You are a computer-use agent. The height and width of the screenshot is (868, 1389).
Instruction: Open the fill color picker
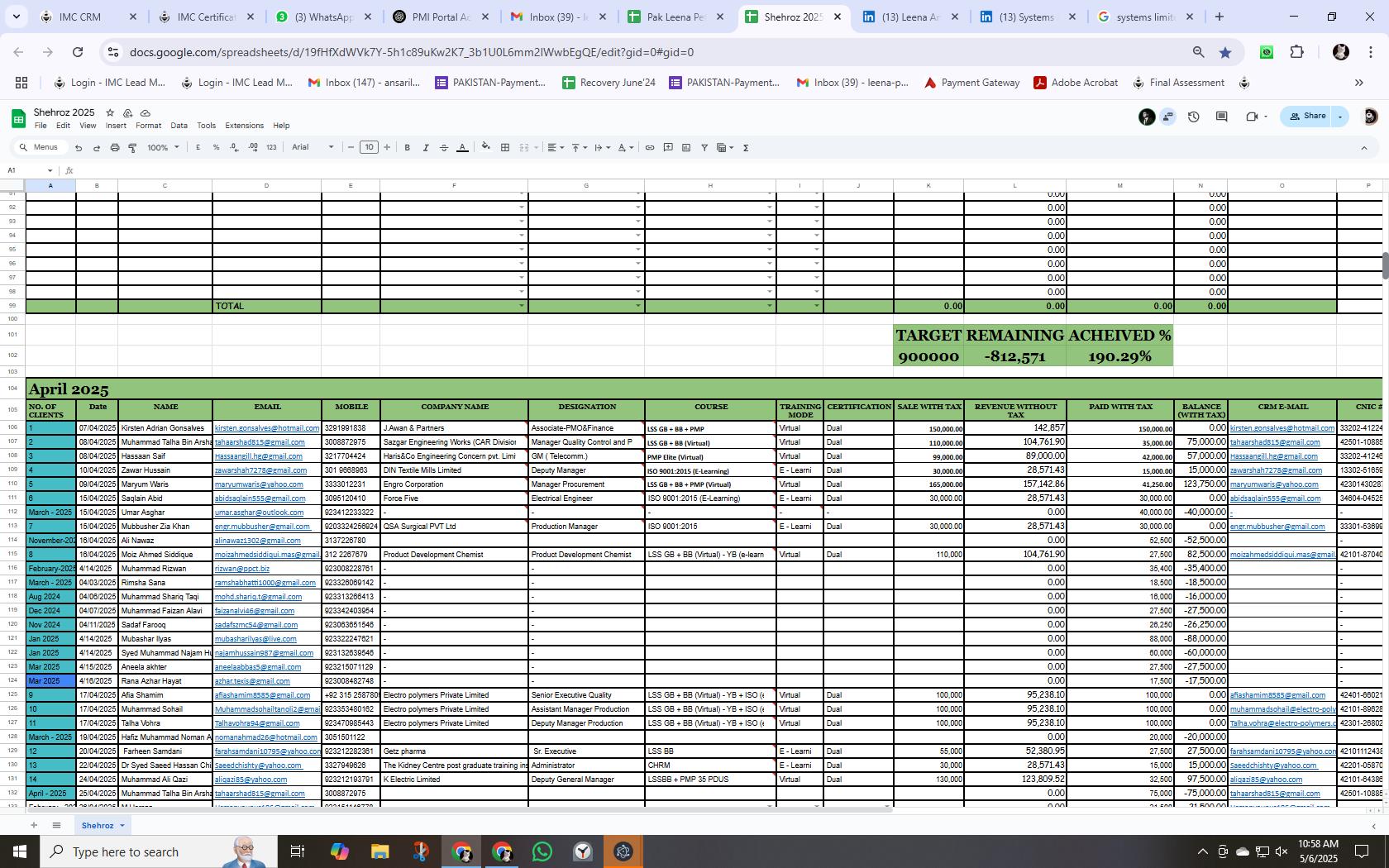click(486, 148)
